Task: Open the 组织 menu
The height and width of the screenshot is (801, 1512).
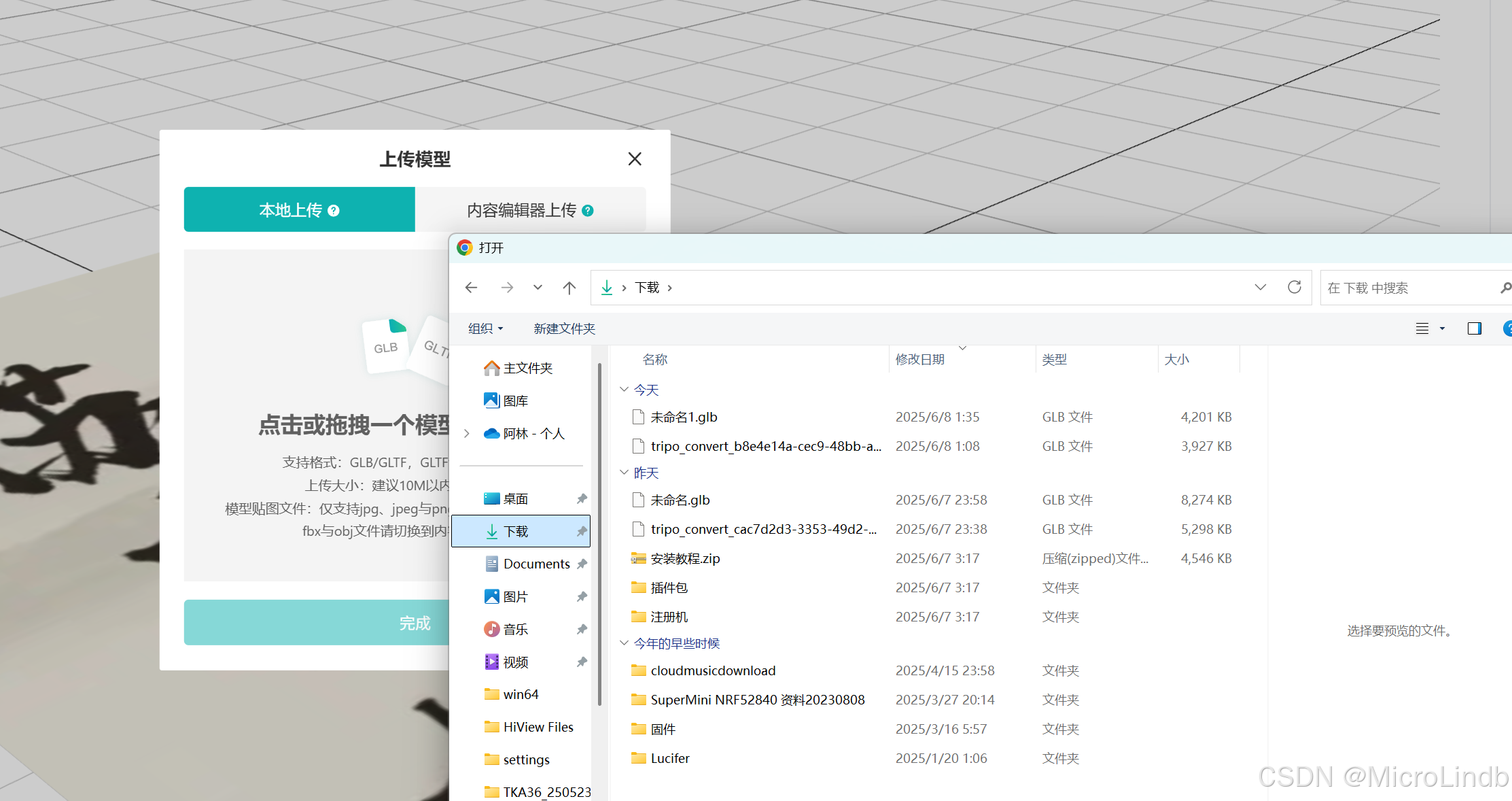Action: (x=485, y=328)
